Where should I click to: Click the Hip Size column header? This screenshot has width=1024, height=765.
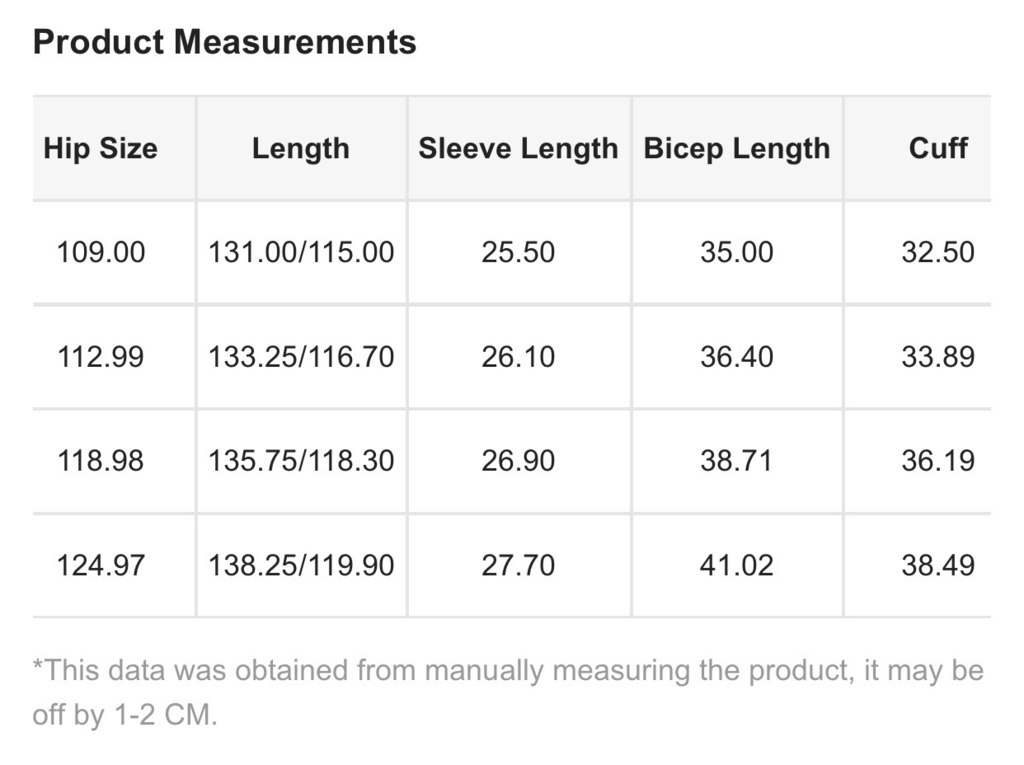tap(101, 148)
